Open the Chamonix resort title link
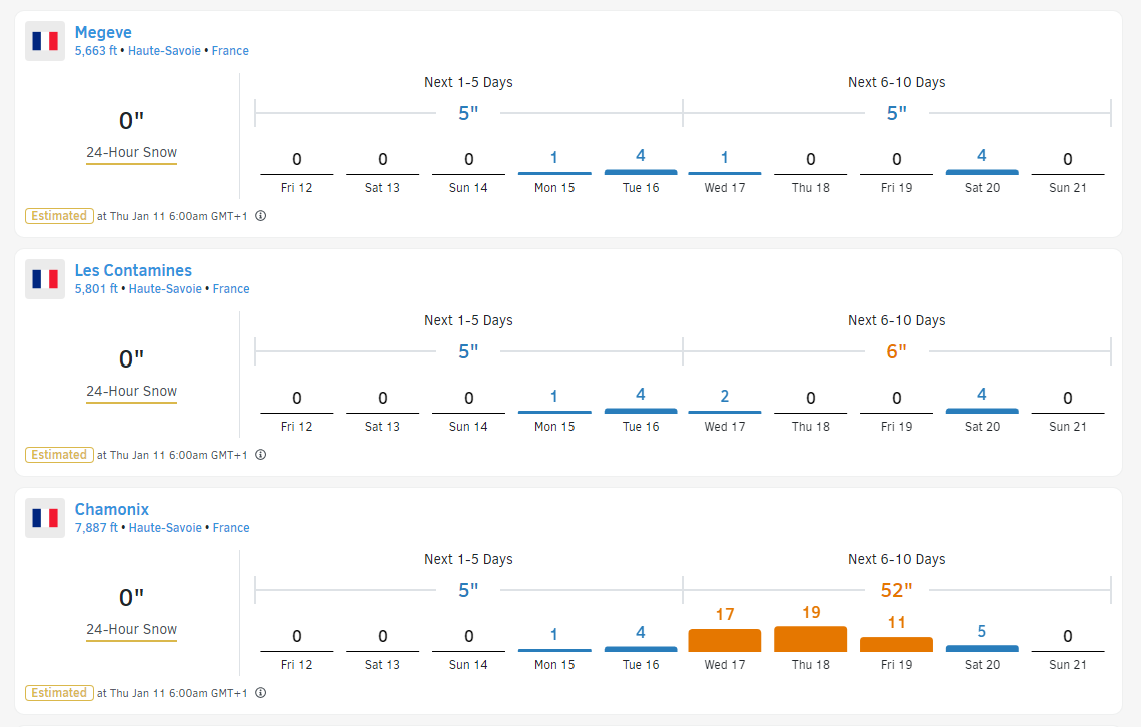 tap(112, 509)
